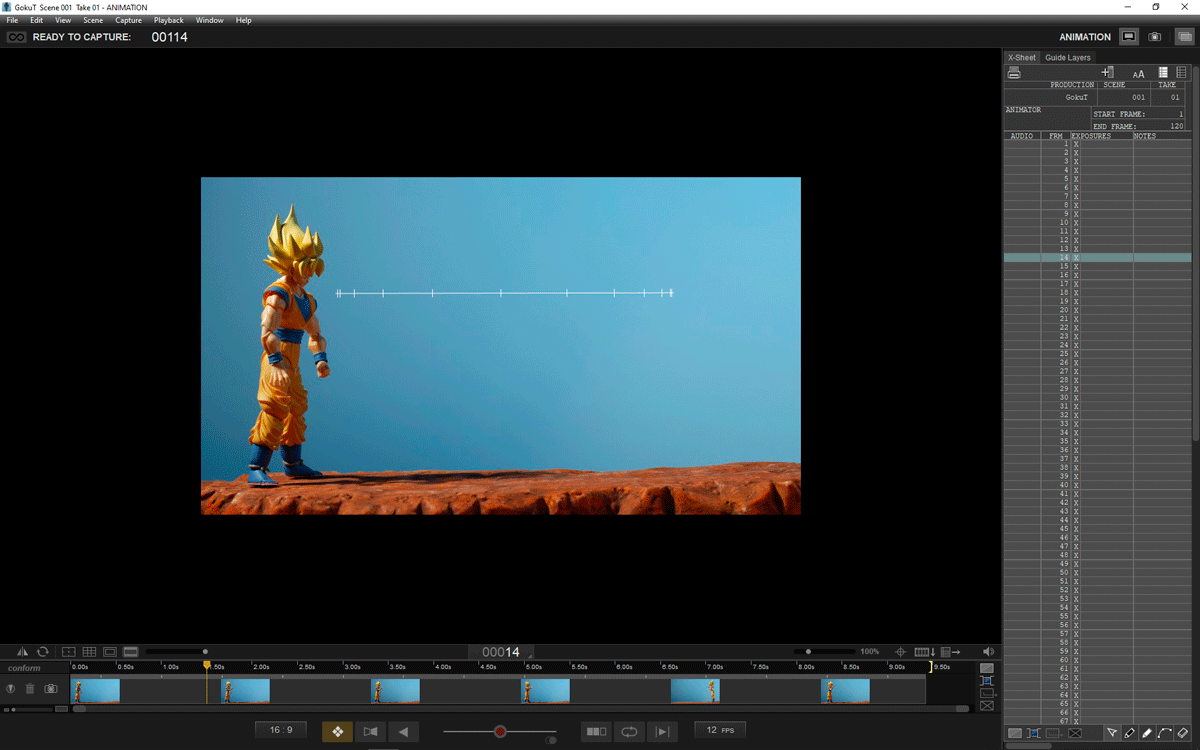This screenshot has width=1200, height=750.
Task: Open the File menu
Action: pos(12,20)
